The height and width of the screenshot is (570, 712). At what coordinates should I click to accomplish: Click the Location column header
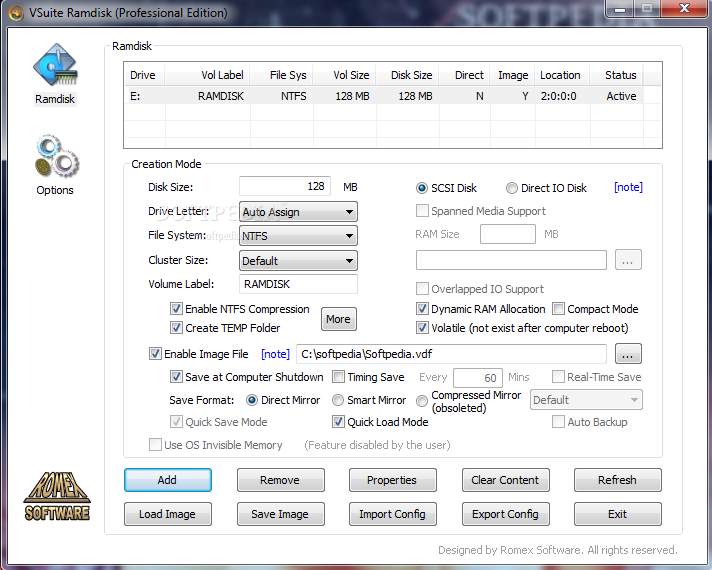pos(563,75)
